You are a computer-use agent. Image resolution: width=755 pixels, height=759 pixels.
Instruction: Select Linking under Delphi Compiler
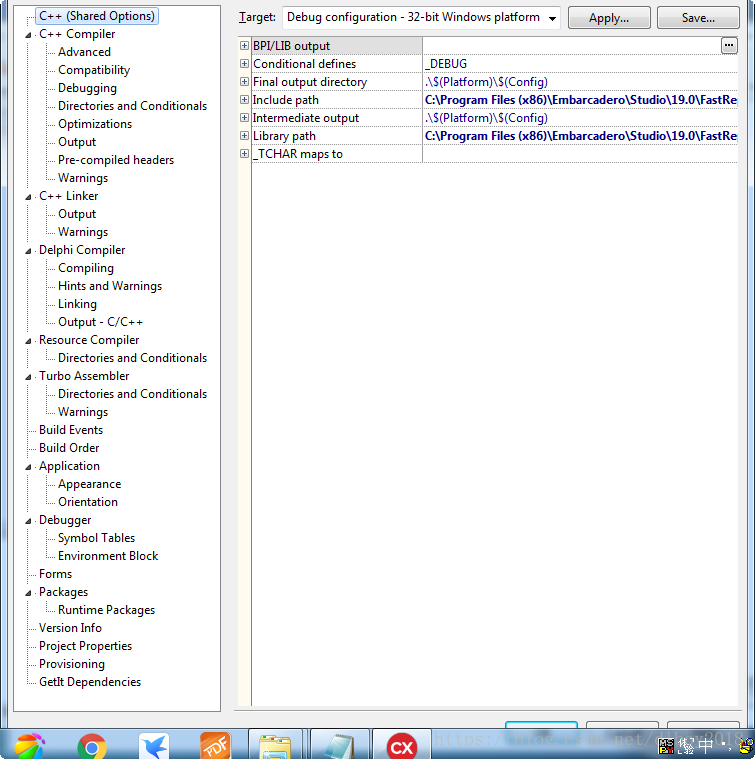coord(77,304)
